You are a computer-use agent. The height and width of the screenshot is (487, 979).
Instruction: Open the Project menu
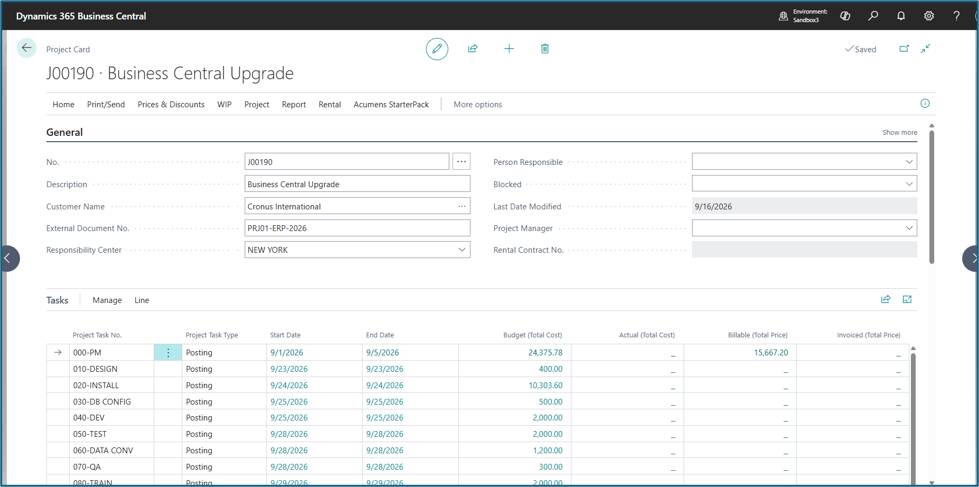[x=257, y=104]
